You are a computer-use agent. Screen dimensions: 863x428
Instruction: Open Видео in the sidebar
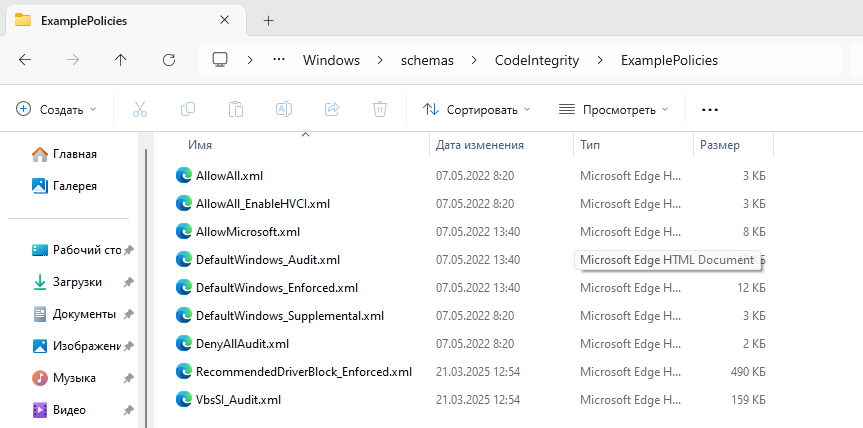69,410
